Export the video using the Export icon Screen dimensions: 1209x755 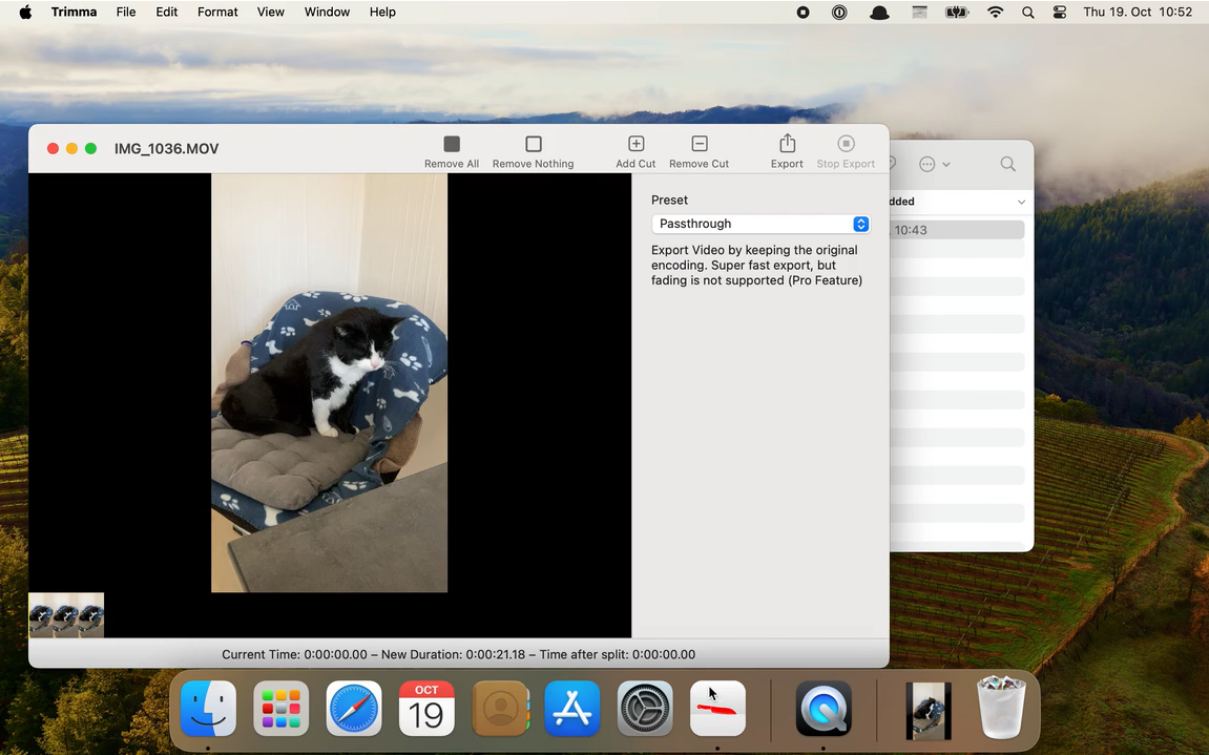pyautogui.click(x=787, y=144)
